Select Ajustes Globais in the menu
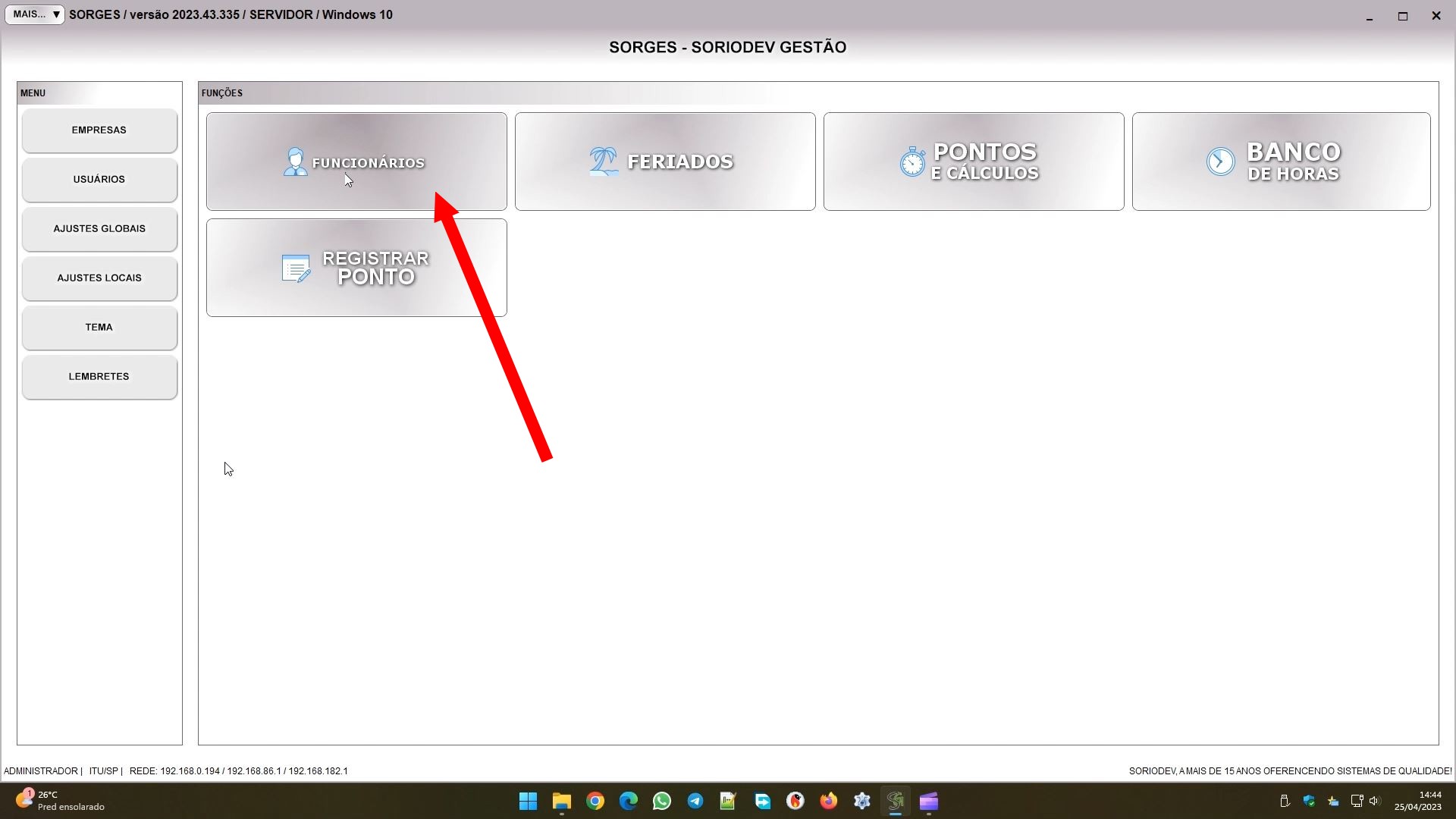This screenshot has height=819, width=1456. [99, 229]
